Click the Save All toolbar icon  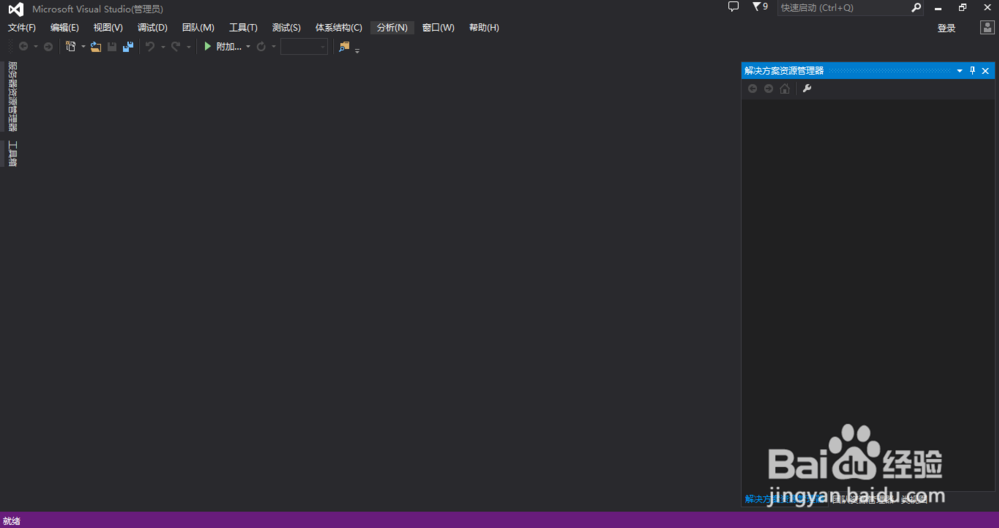[x=128, y=47]
